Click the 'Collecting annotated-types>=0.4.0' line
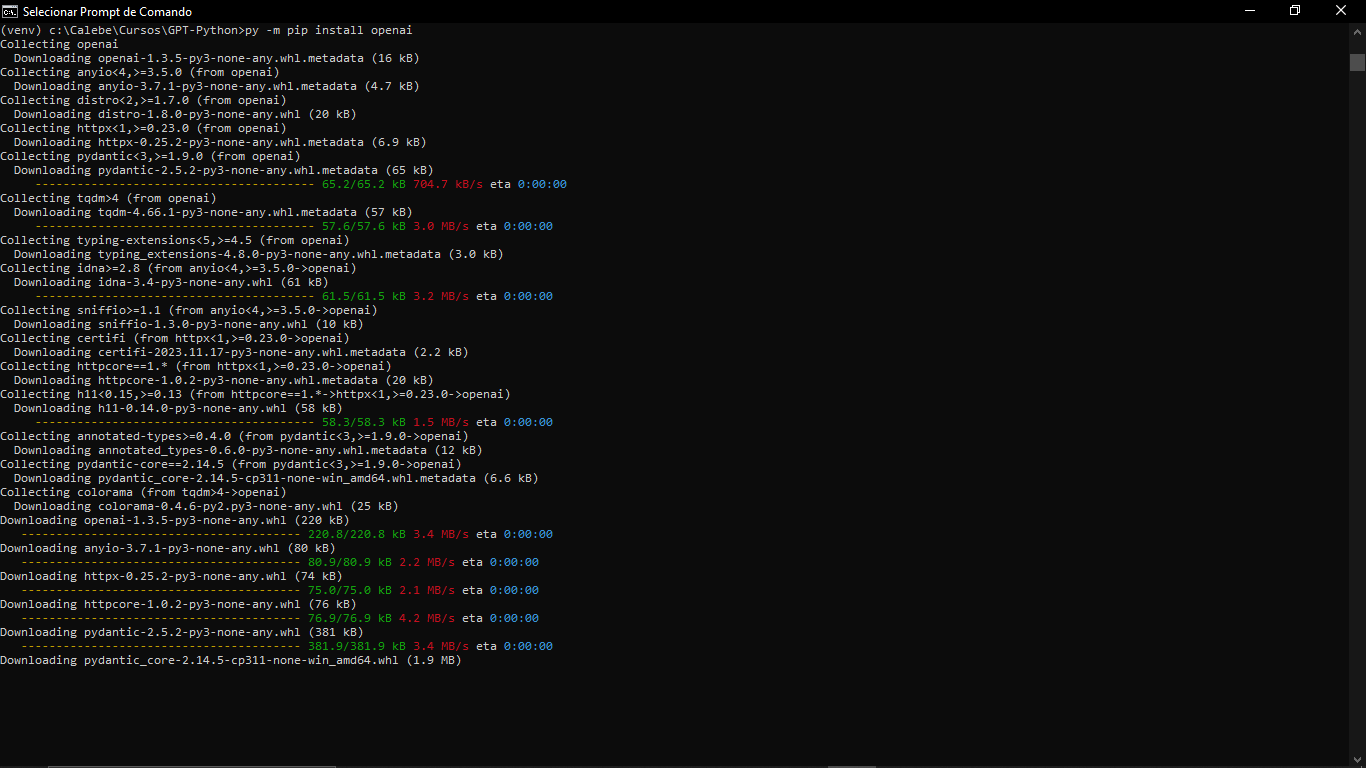 click(234, 436)
